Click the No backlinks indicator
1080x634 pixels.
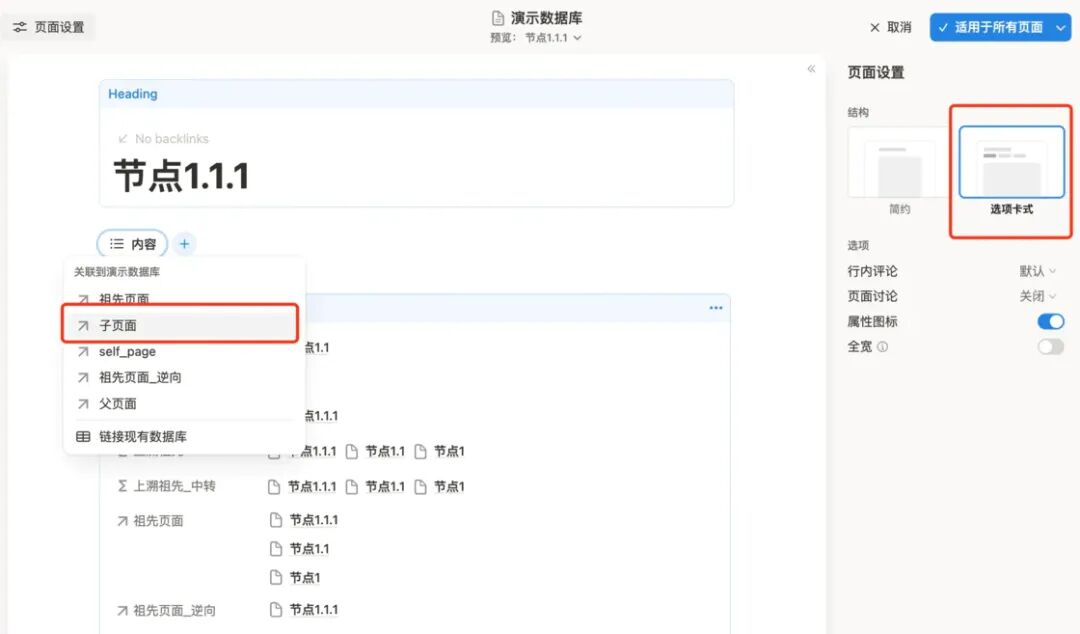click(163, 139)
